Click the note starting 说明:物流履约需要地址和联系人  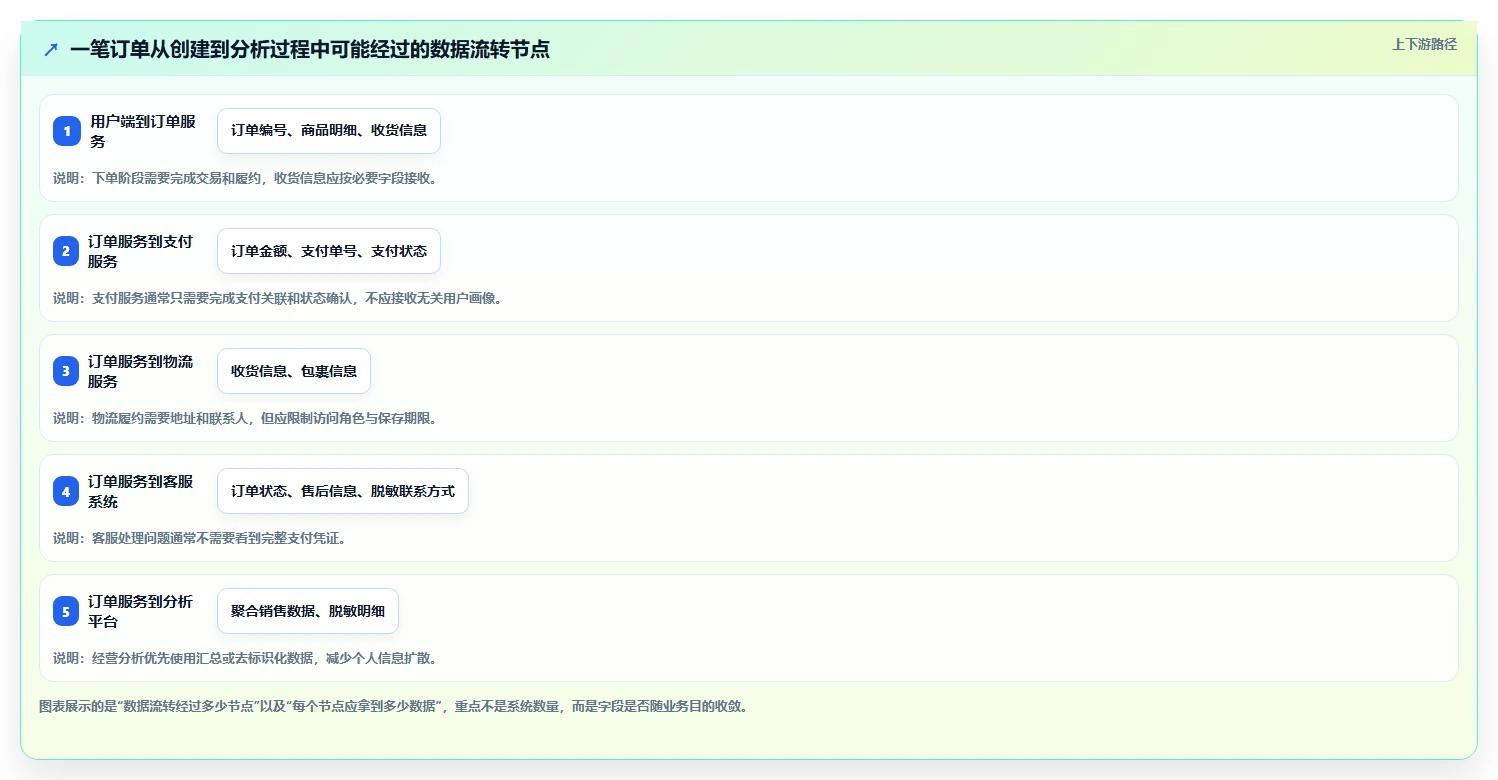[x=245, y=418]
